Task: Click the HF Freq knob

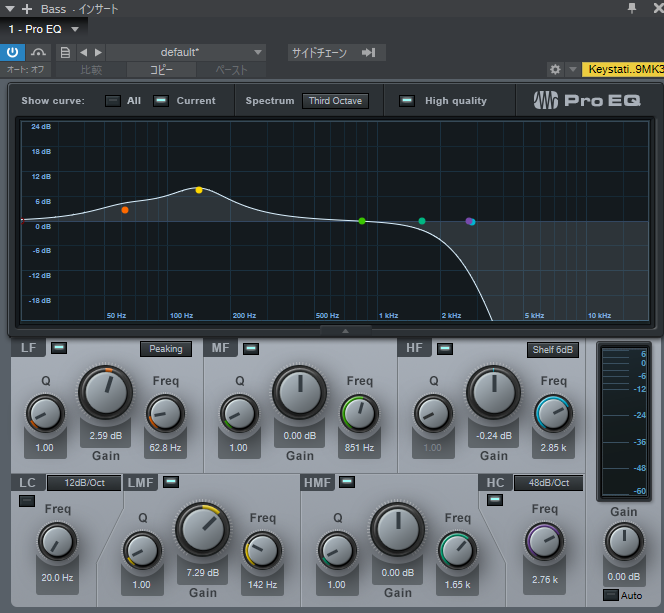Action: click(553, 414)
